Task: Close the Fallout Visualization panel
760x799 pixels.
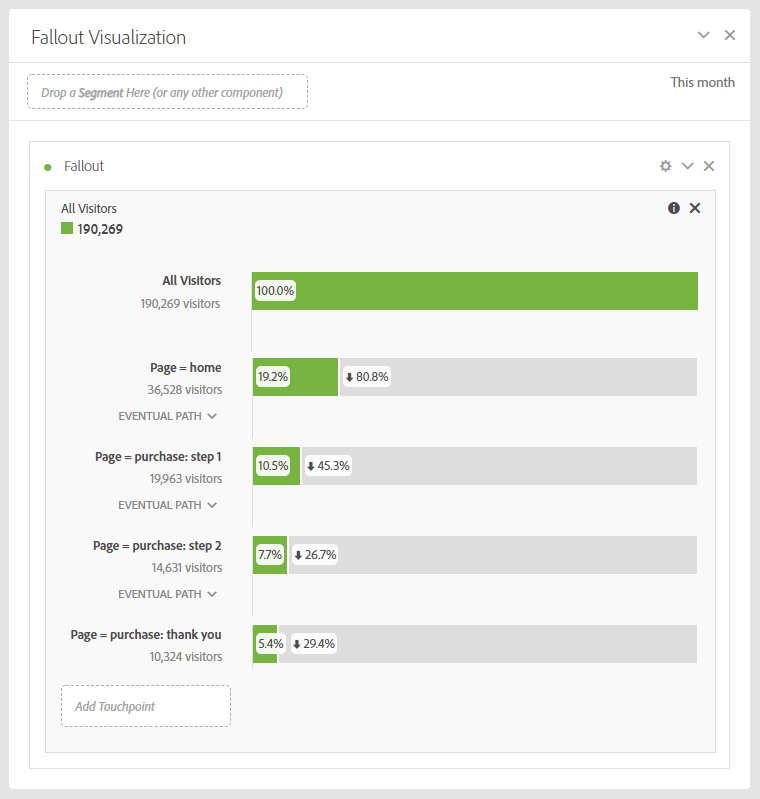Action: pos(730,35)
